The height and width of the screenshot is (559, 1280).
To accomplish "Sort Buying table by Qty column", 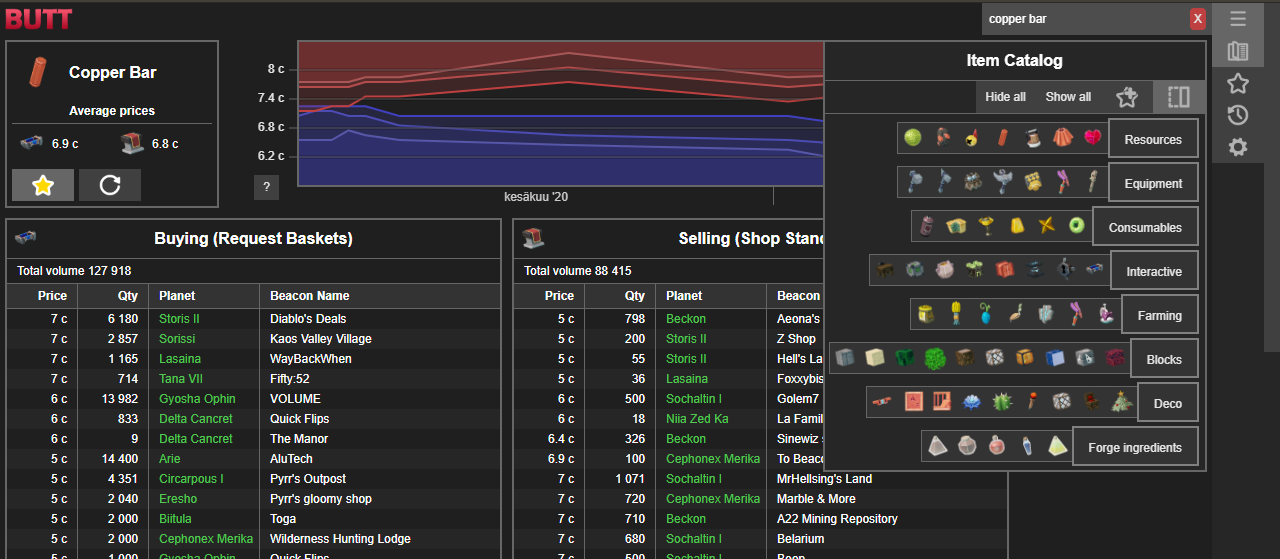I will click(x=113, y=296).
